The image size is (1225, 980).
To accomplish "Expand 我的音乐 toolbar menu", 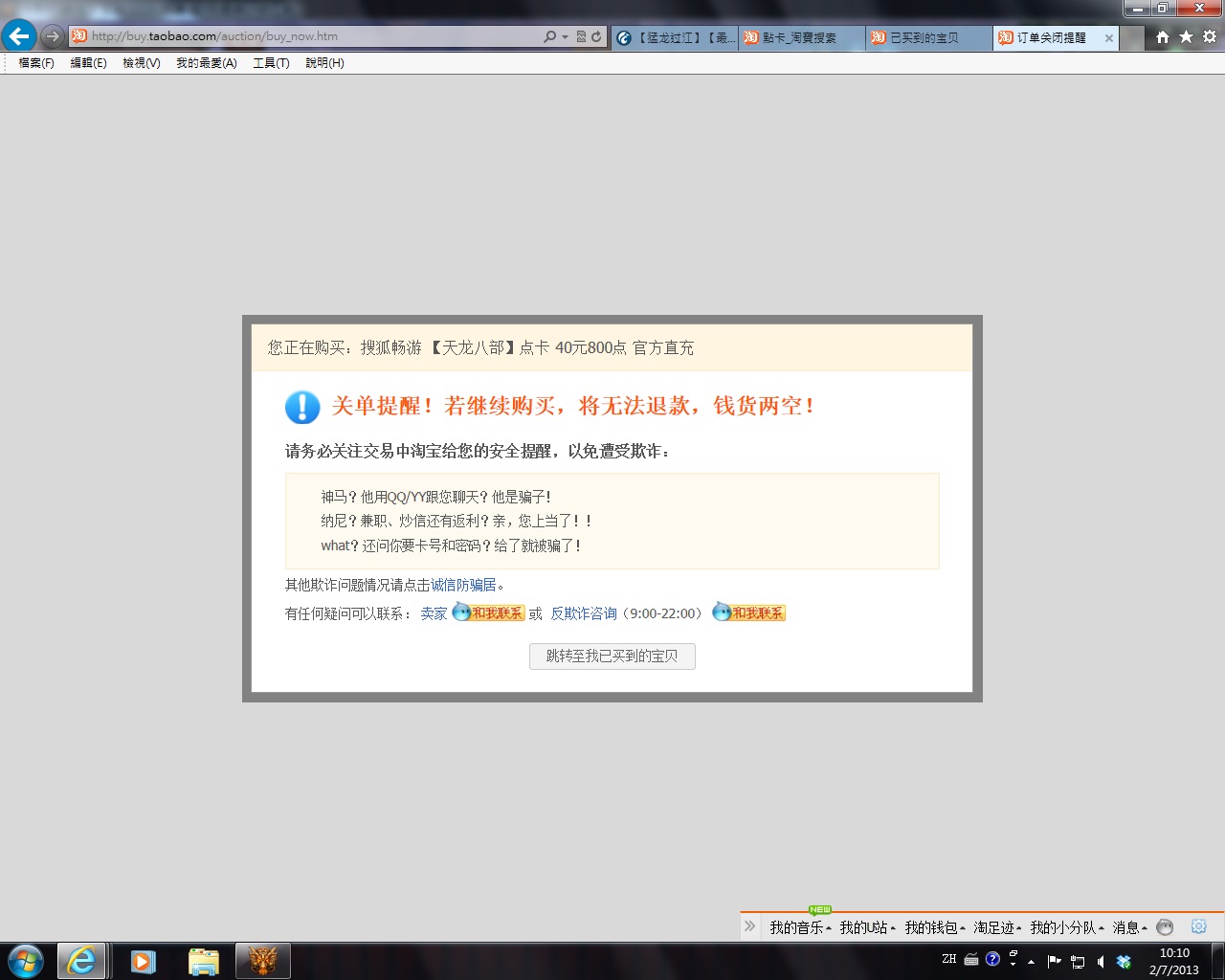I will (x=800, y=927).
